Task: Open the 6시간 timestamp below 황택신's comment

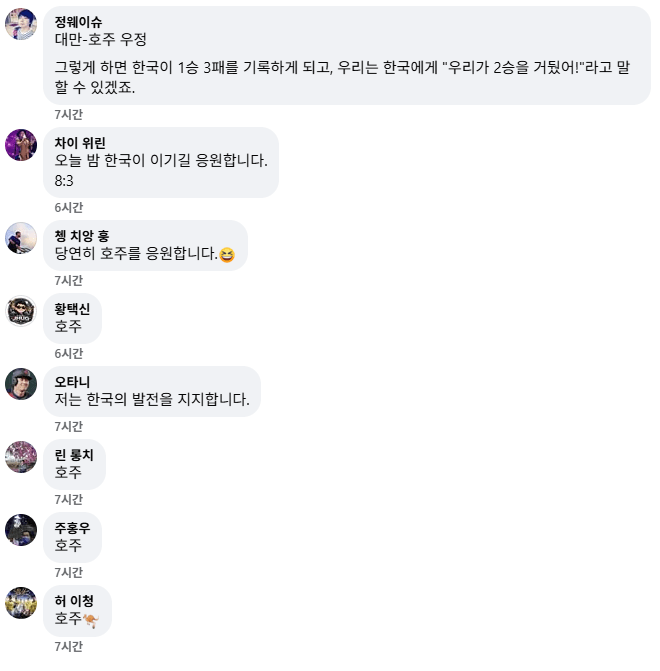Action: pyautogui.click(x=69, y=353)
